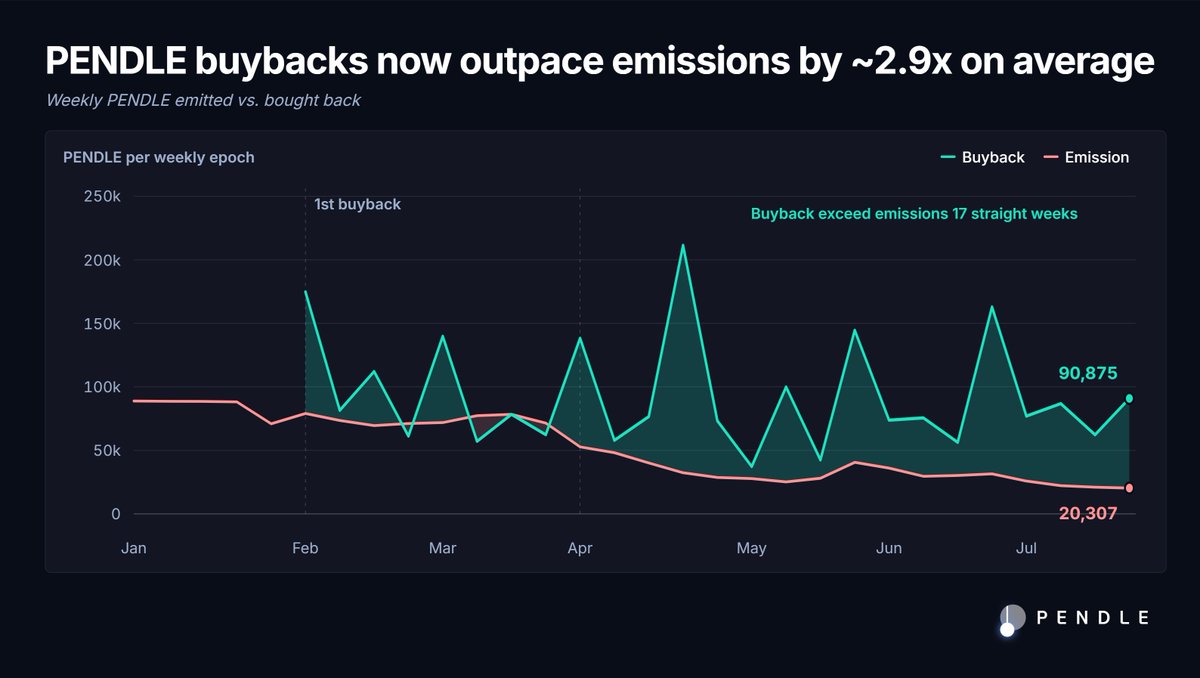The image size is (1200, 678).
Task: Click the Mar x-axis label
Action: (x=442, y=548)
